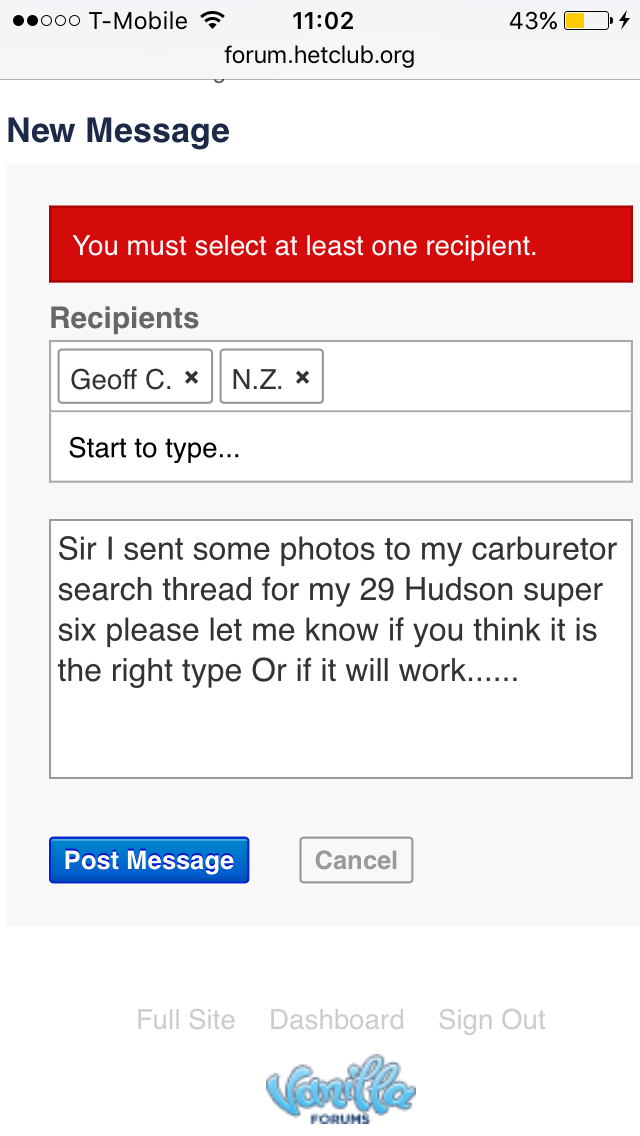
Task: Tap the Wi-Fi icon in status bar
Action: click(x=212, y=20)
